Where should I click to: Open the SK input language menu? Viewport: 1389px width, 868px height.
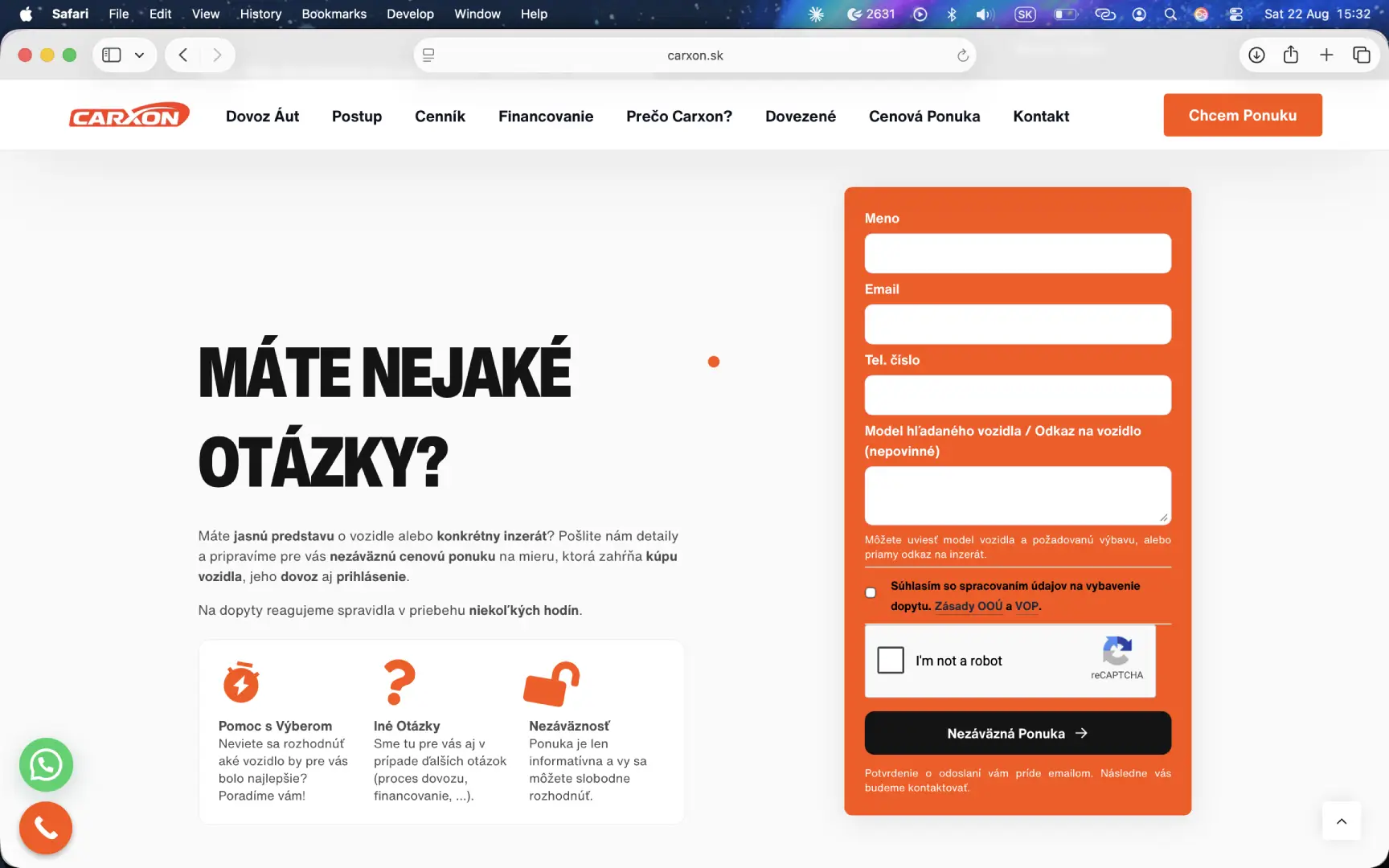coord(1025,14)
